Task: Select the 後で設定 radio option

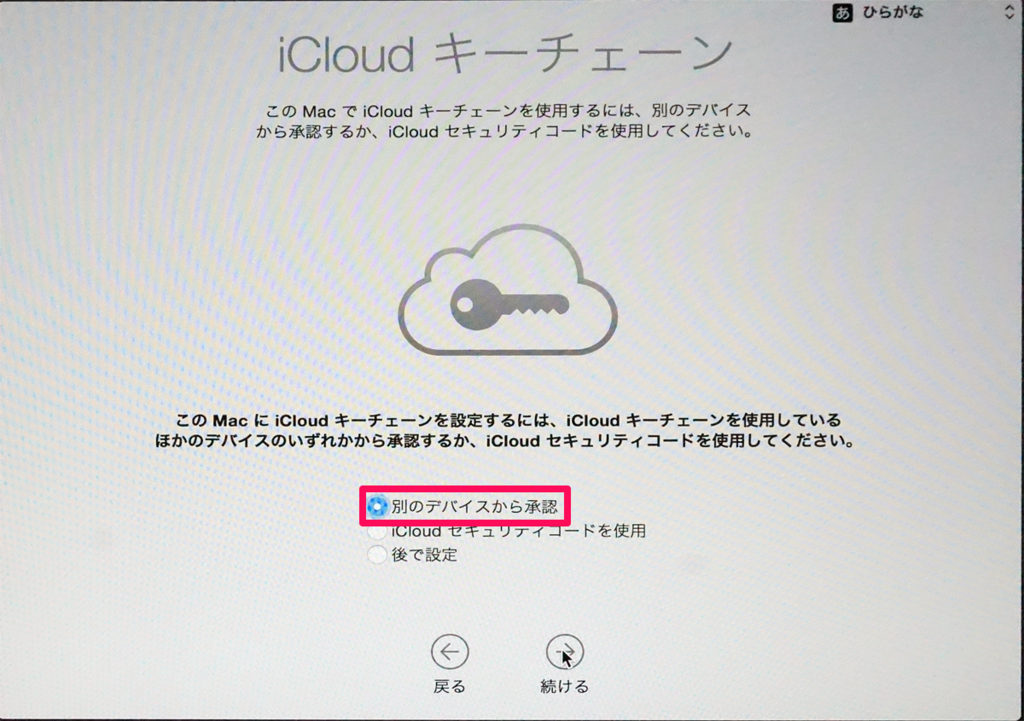Action: point(377,555)
